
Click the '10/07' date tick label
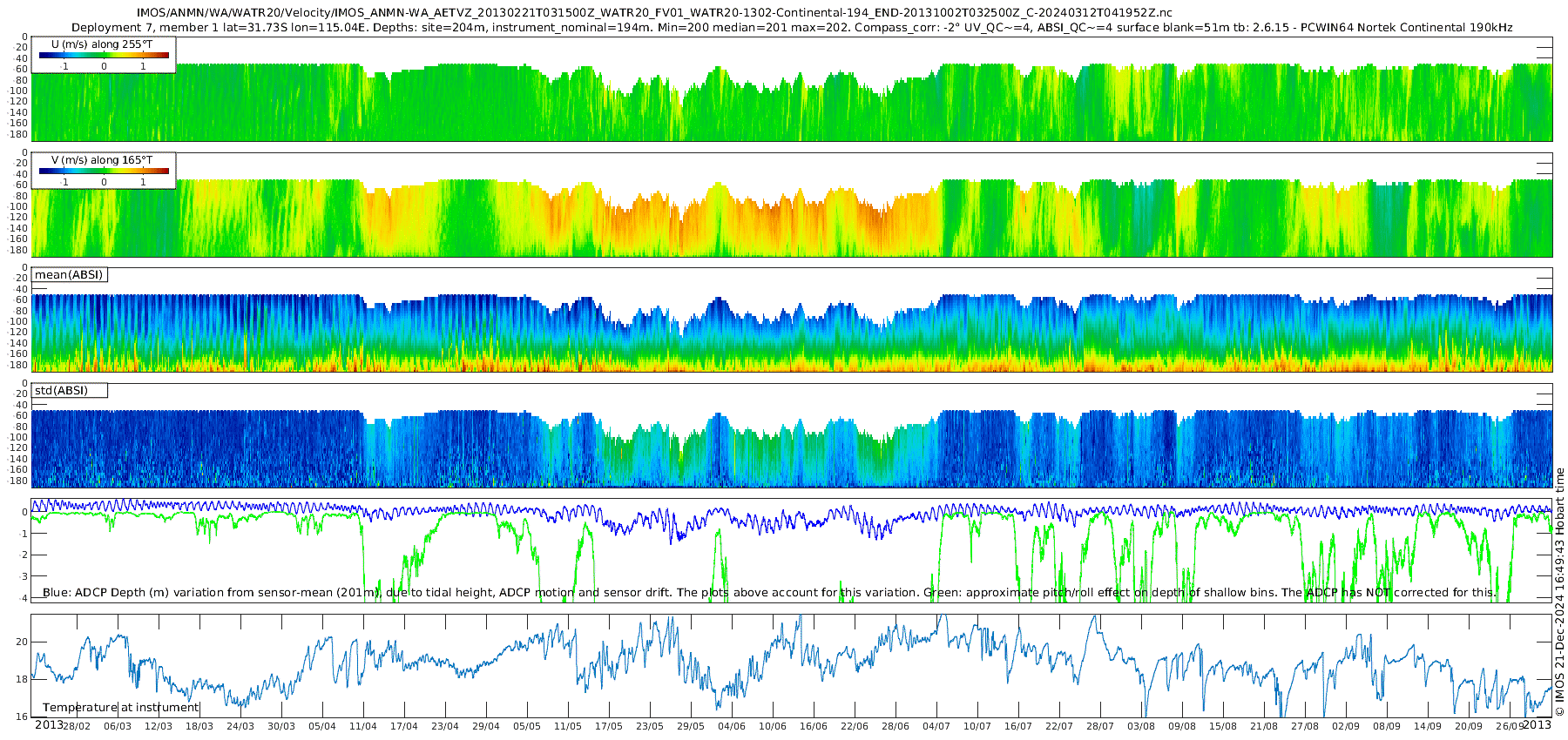click(977, 726)
